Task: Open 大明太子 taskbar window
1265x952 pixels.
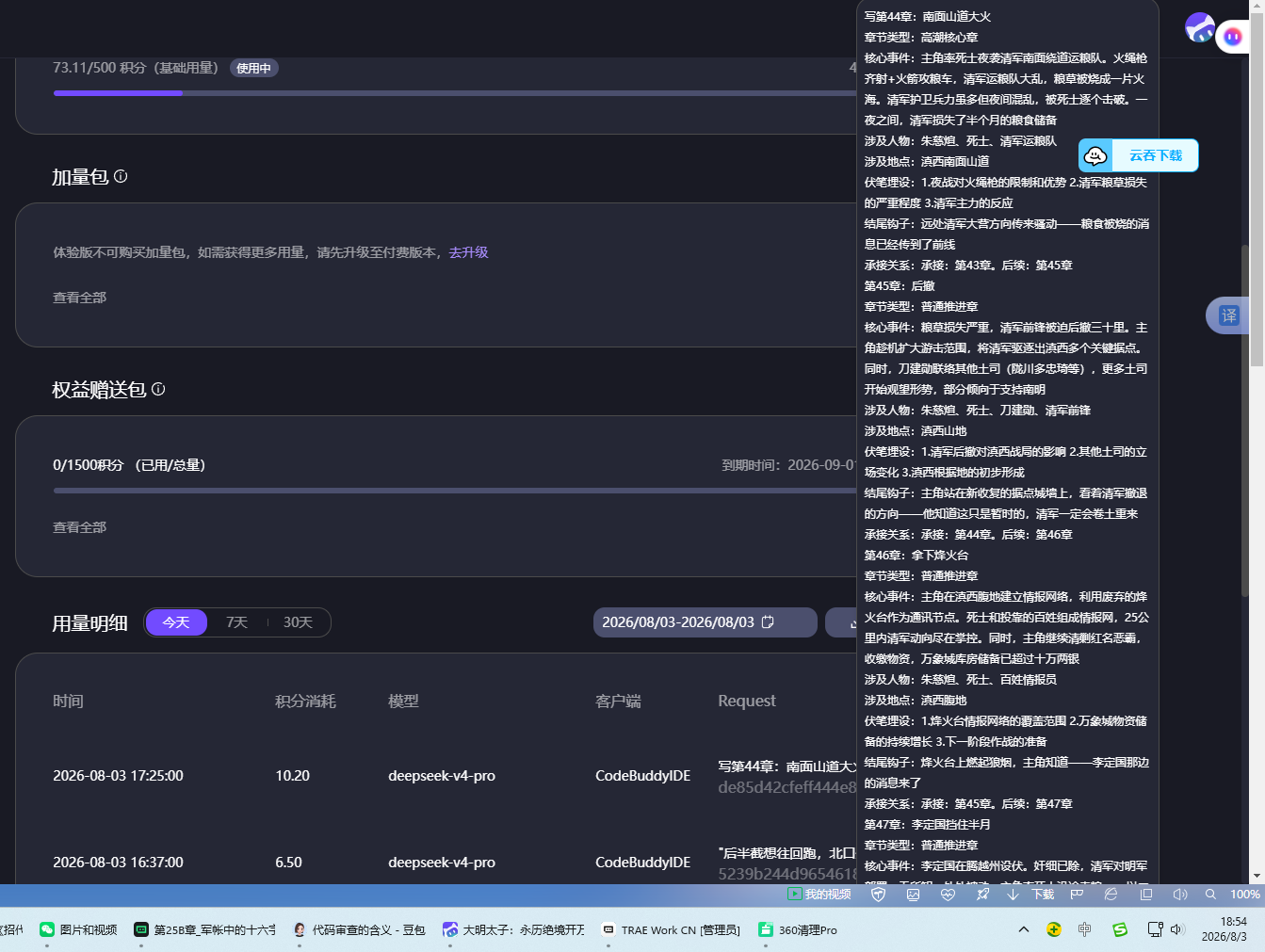Action: 513,929
